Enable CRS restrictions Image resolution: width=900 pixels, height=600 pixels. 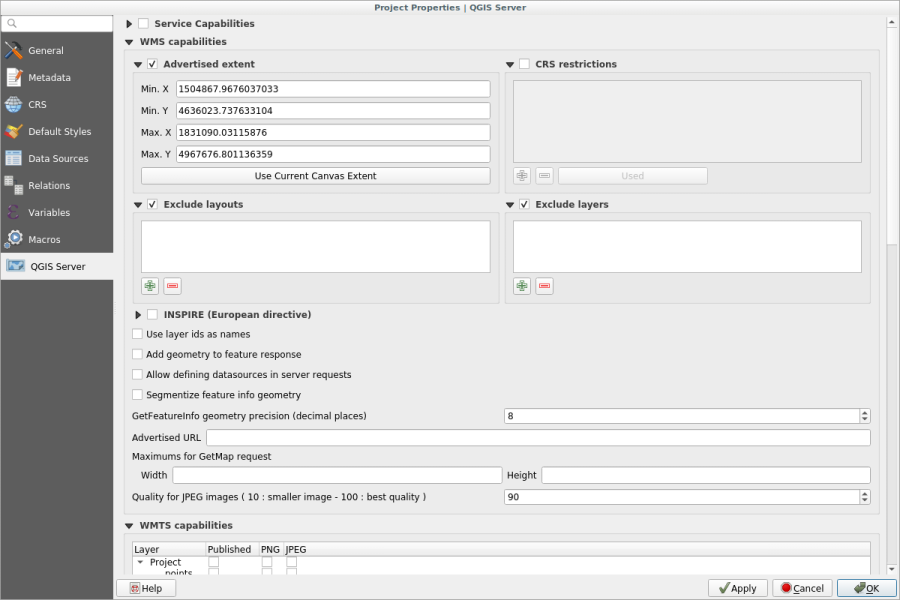(524, 64)
